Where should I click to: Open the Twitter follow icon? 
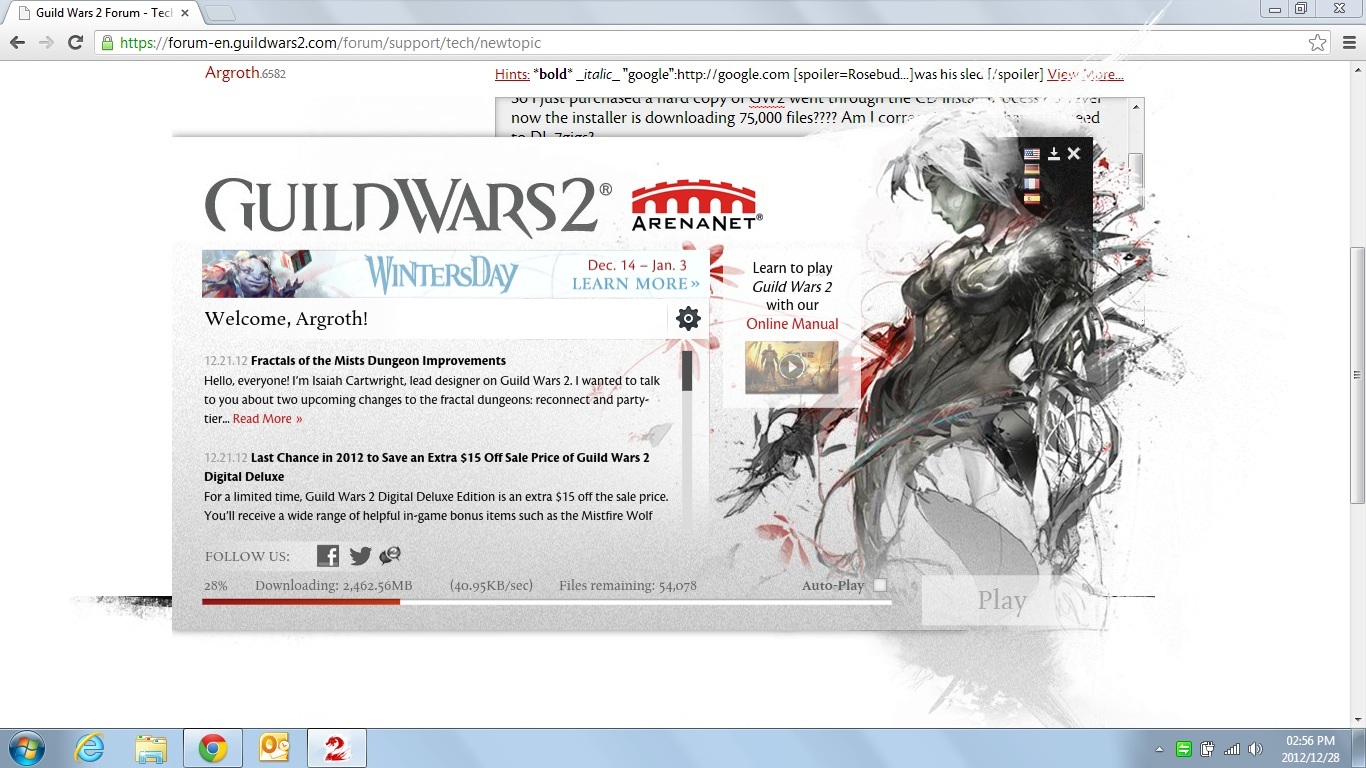tap(360, 556)
